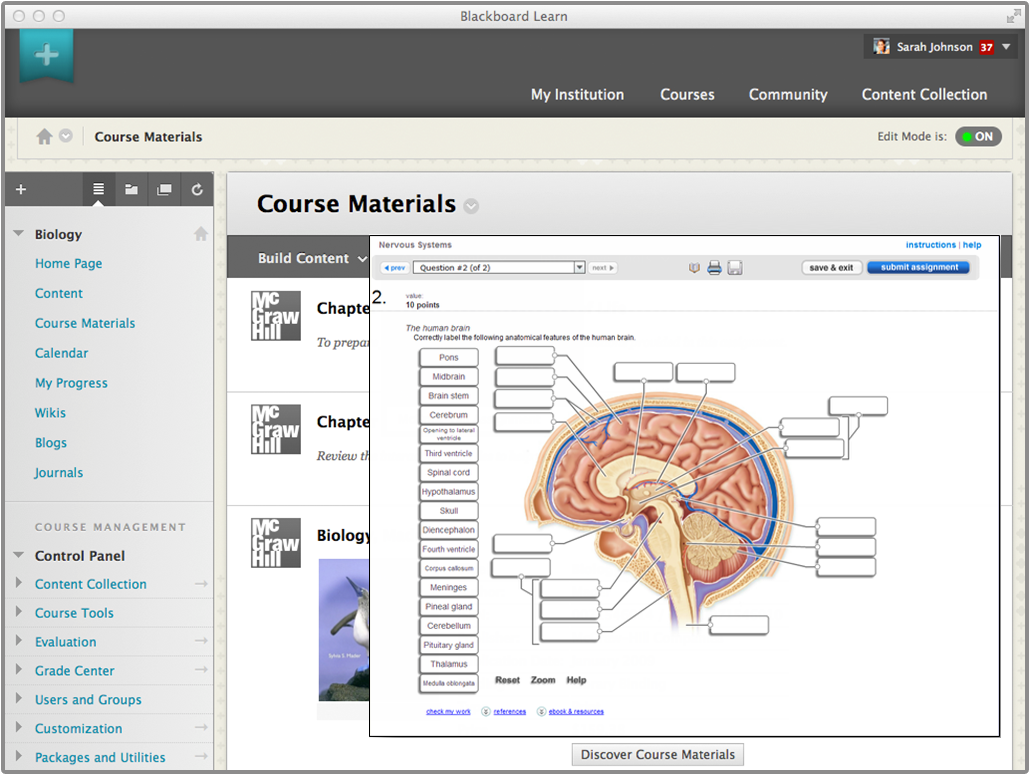Click the arrow icon beside Grade Center

[x=201, y=670]
